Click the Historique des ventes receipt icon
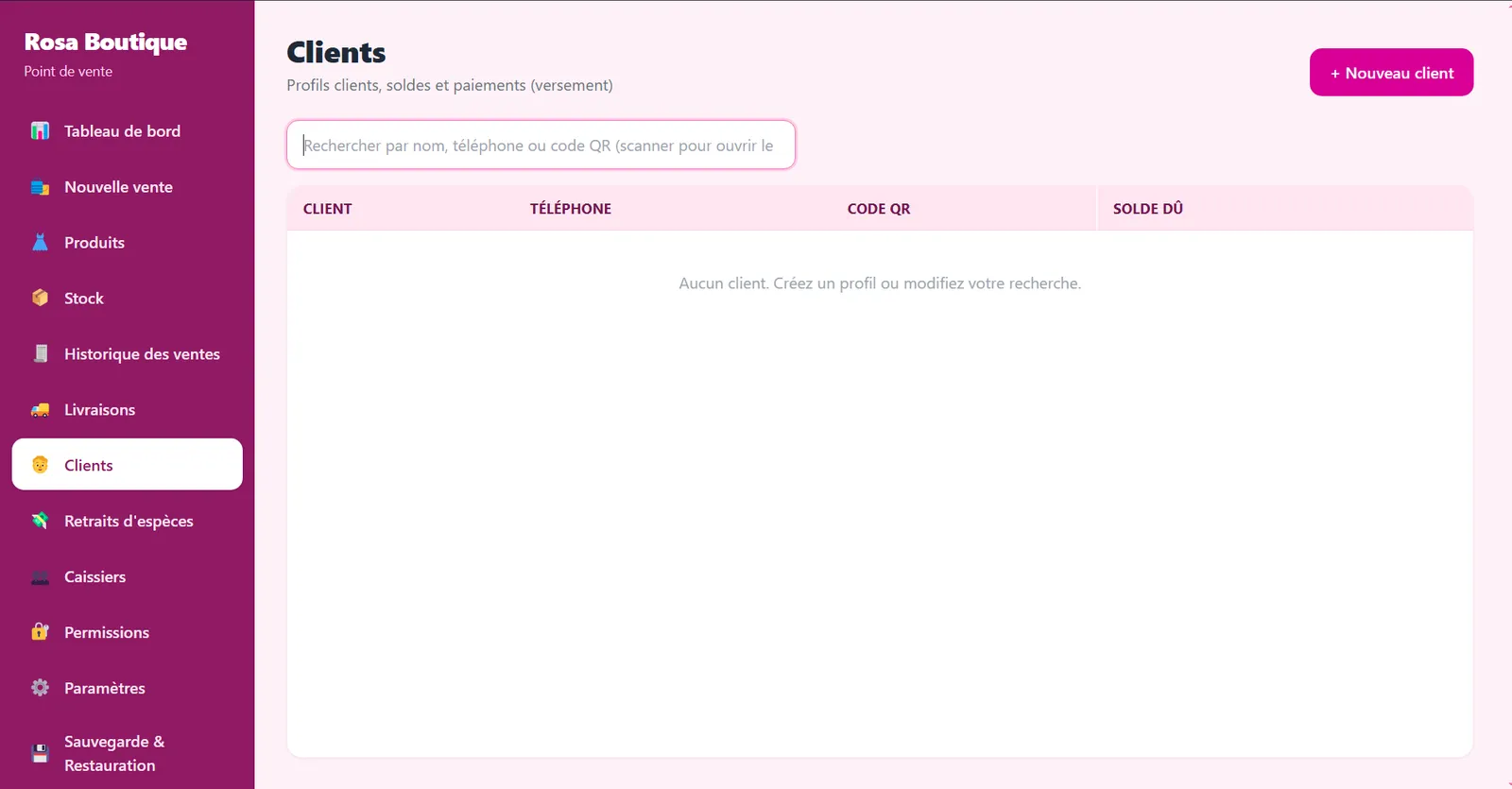The width and height of the screenshot is (1512, 789). coord(40,354)
